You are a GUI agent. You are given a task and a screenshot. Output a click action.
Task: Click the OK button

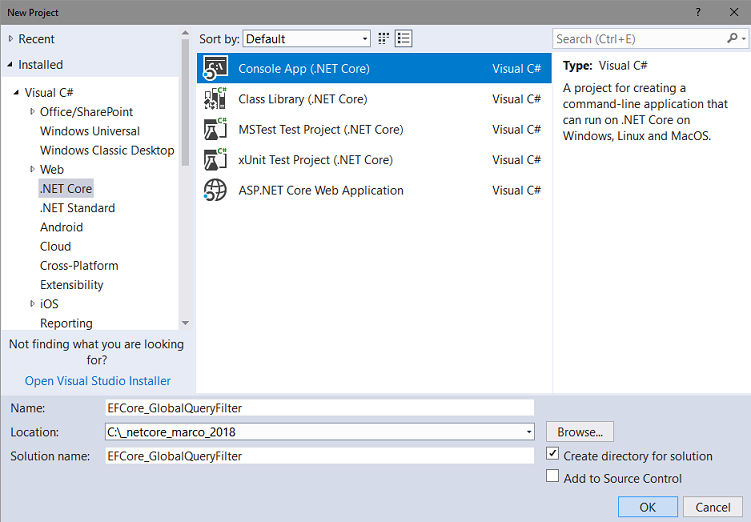click(x=648, y=507)
